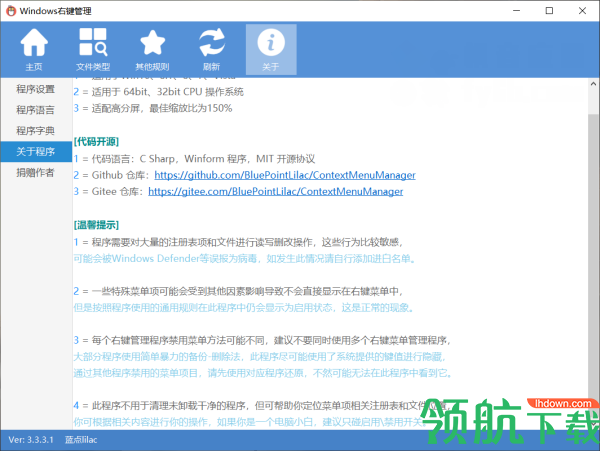Open the Gitee ContextMenuManager repository link

coord(276,191)
